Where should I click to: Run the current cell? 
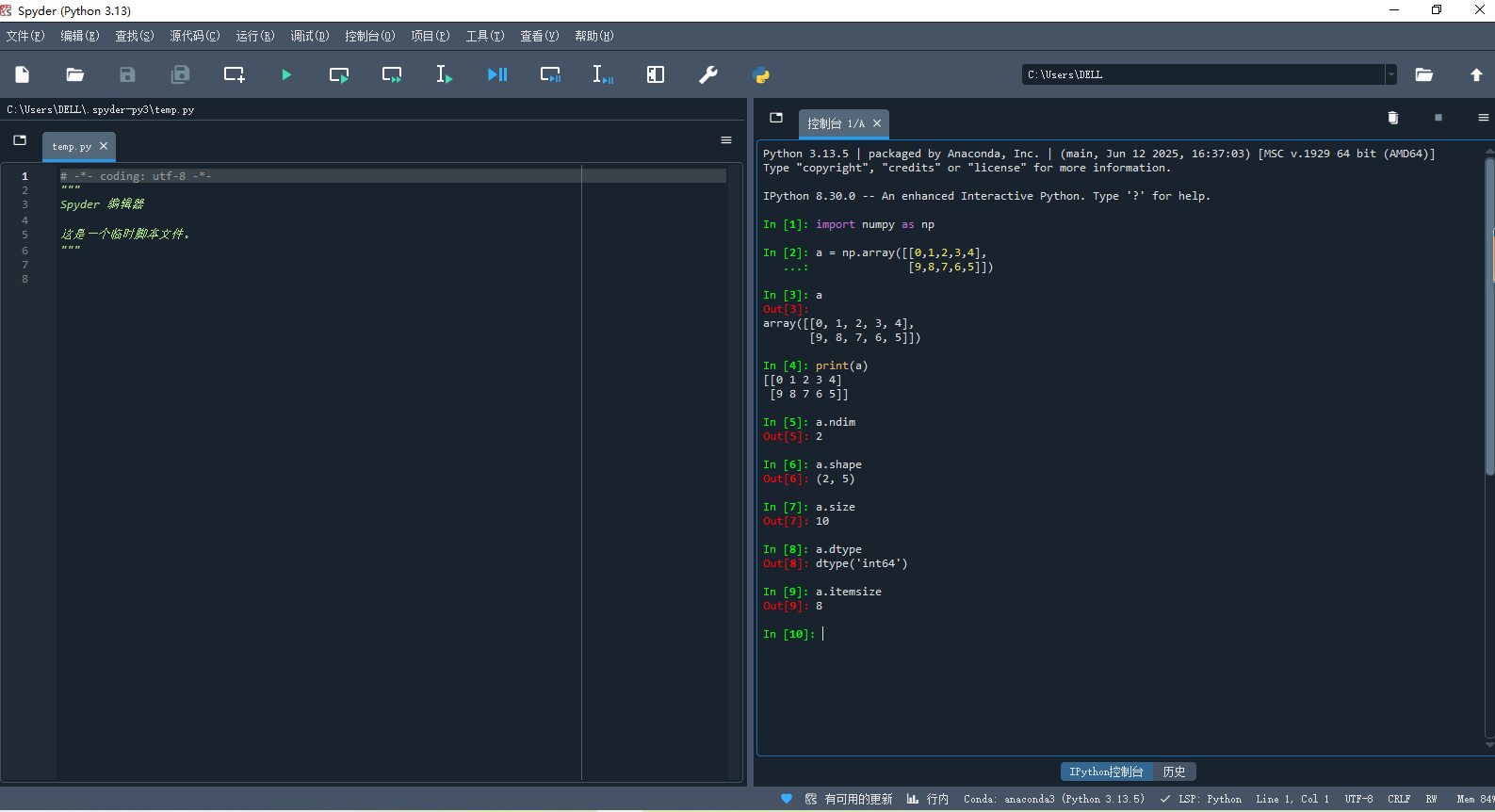pyautogui.click(x=339, y=74)
